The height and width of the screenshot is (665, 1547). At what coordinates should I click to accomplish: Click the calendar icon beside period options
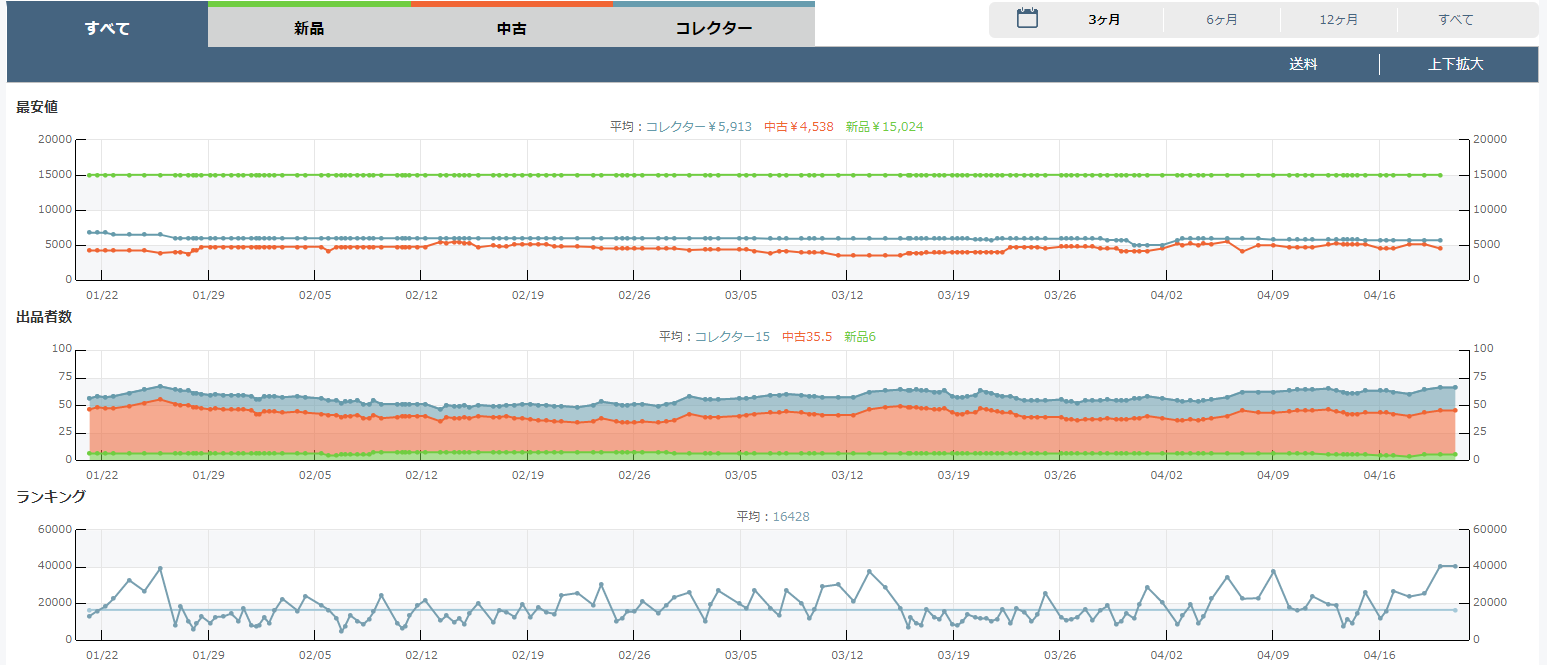point(1027,19)
